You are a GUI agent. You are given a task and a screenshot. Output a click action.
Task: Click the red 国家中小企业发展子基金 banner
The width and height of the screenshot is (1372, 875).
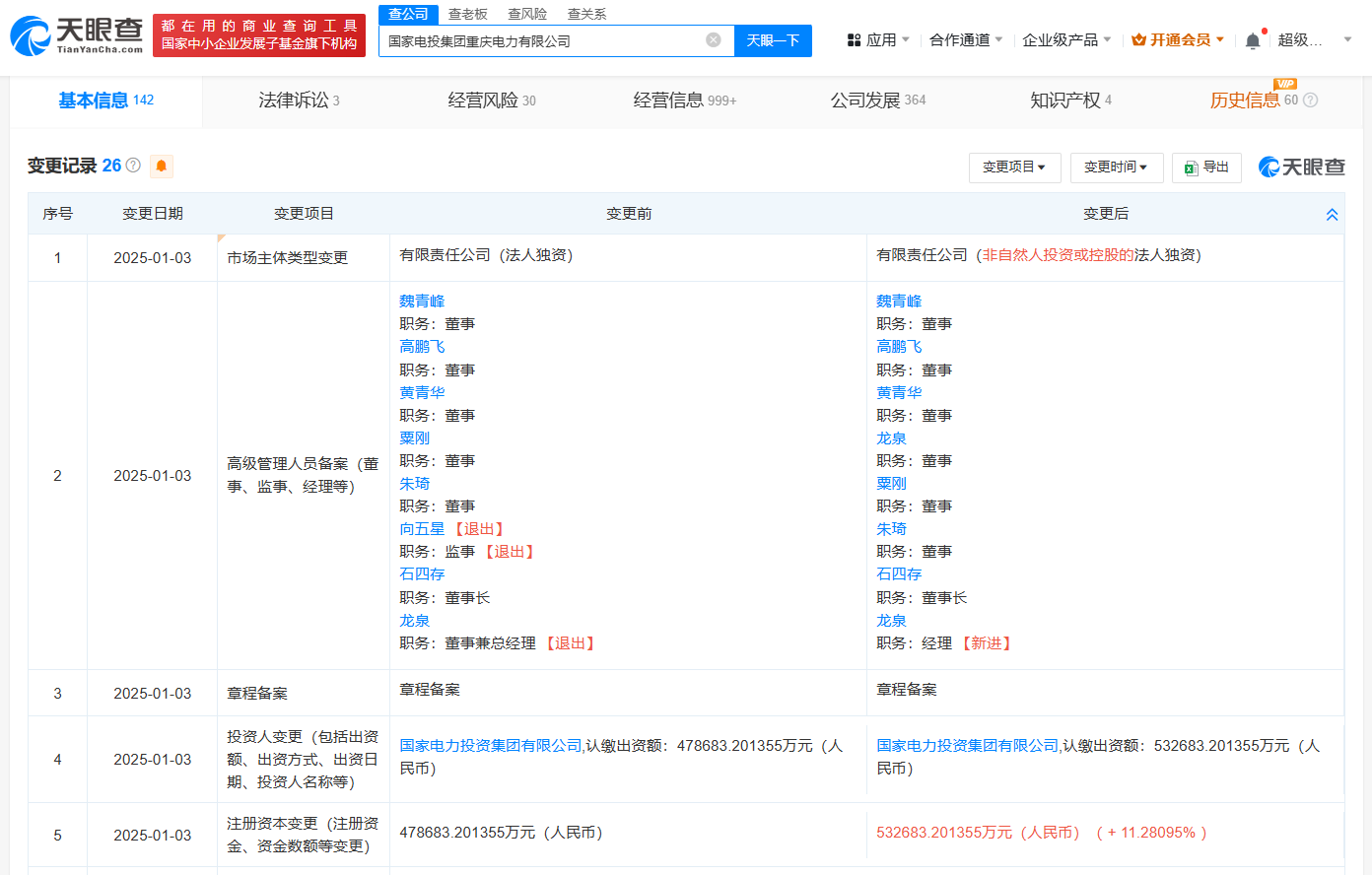click(x=259, y=35)
